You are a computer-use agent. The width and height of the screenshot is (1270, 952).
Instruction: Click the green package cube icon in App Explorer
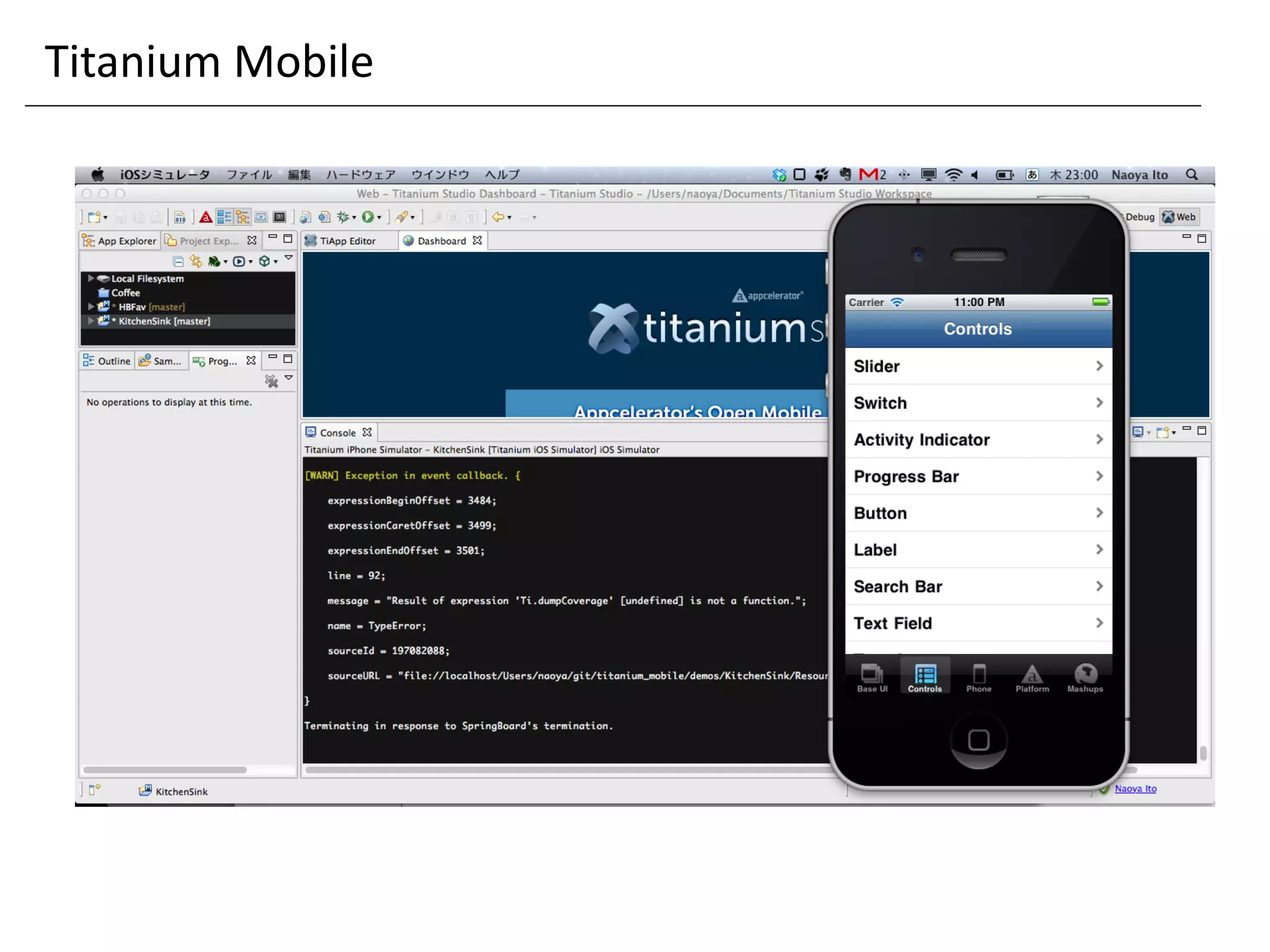(x=264, y=262)
